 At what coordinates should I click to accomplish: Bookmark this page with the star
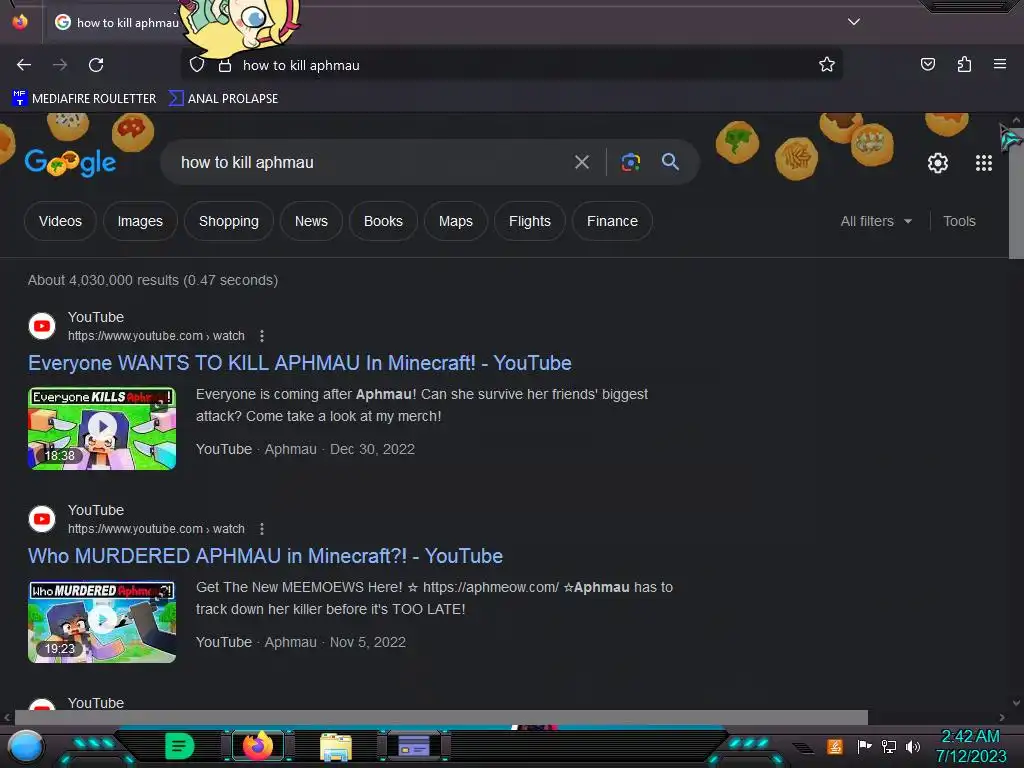(x=827, y=64)
